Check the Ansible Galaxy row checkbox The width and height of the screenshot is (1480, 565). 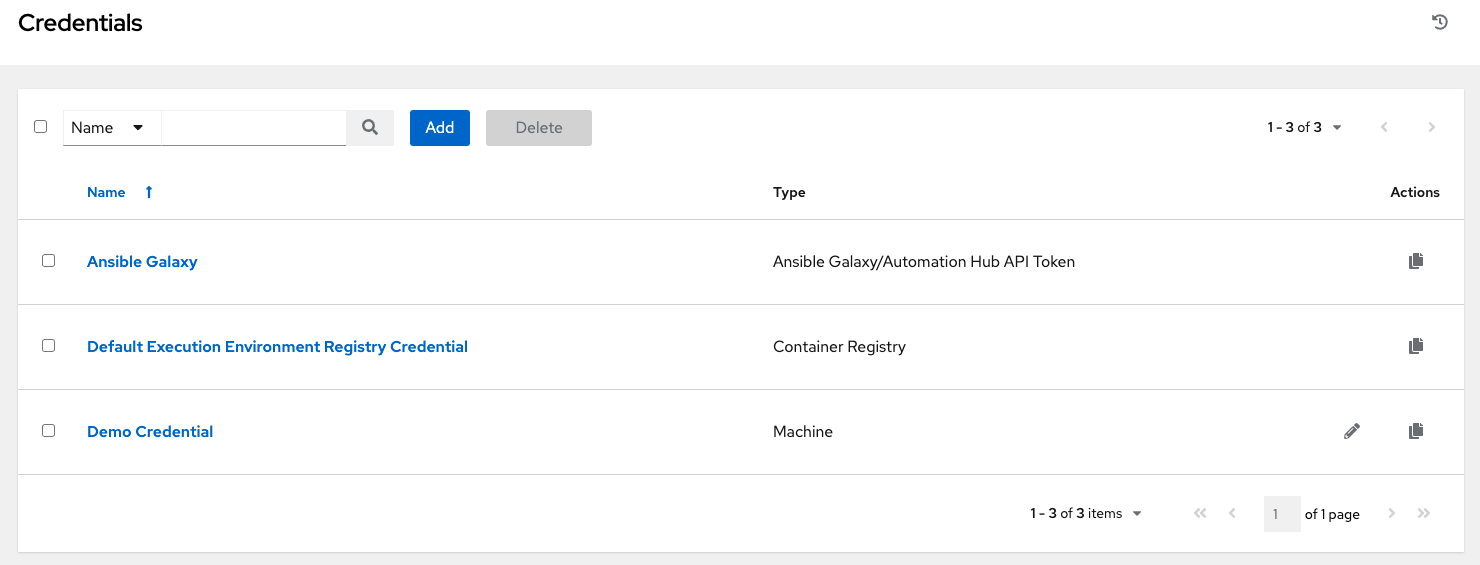(x=48, y=261)
